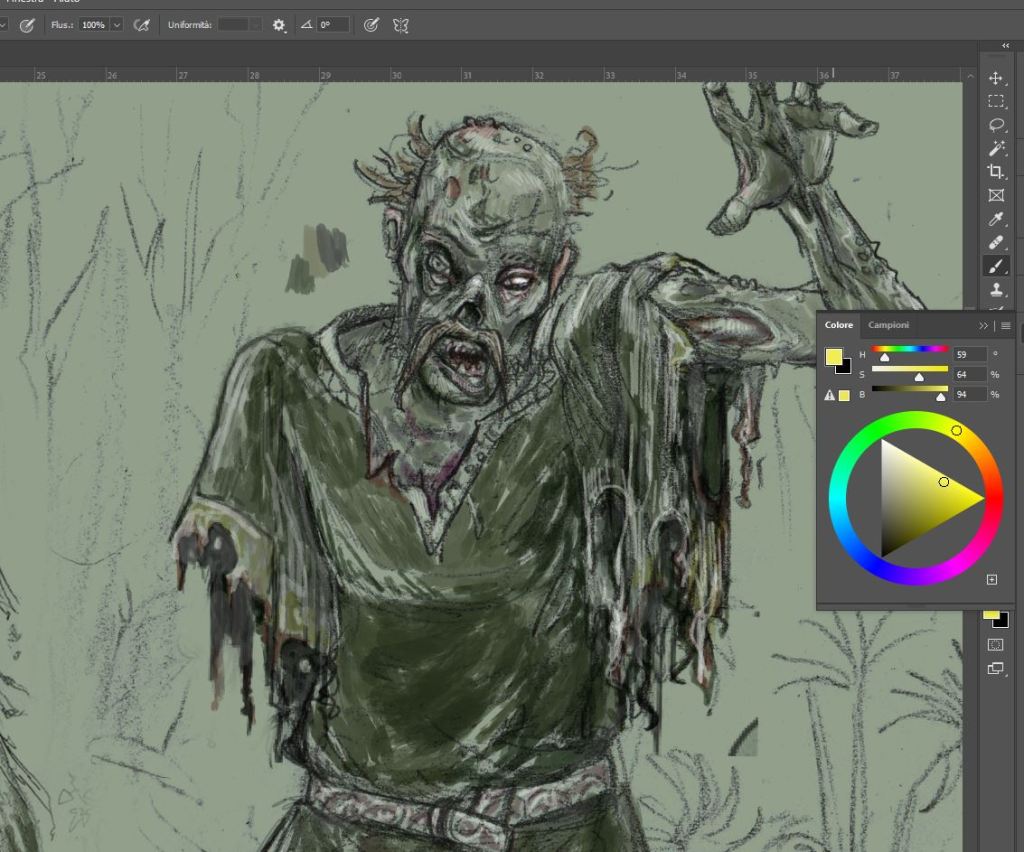
Task: Switch to the Campioni tab
Action: (x=888, y=325)
